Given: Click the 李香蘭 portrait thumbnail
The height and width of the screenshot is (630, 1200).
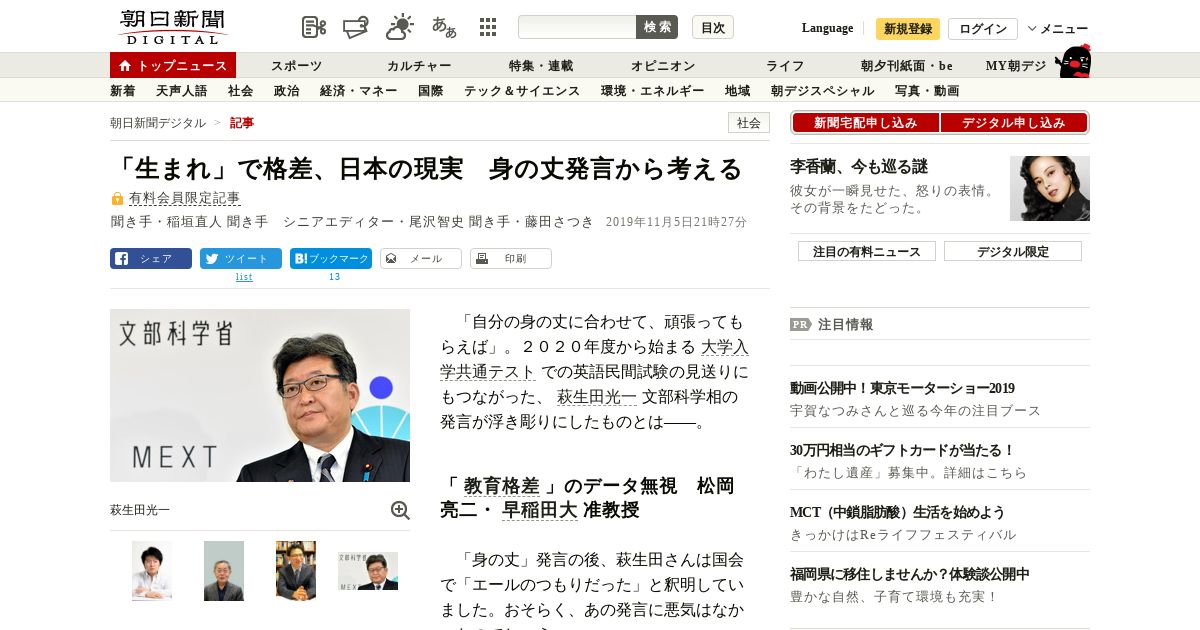Looking at the screenshot, I should [1050, 188].
